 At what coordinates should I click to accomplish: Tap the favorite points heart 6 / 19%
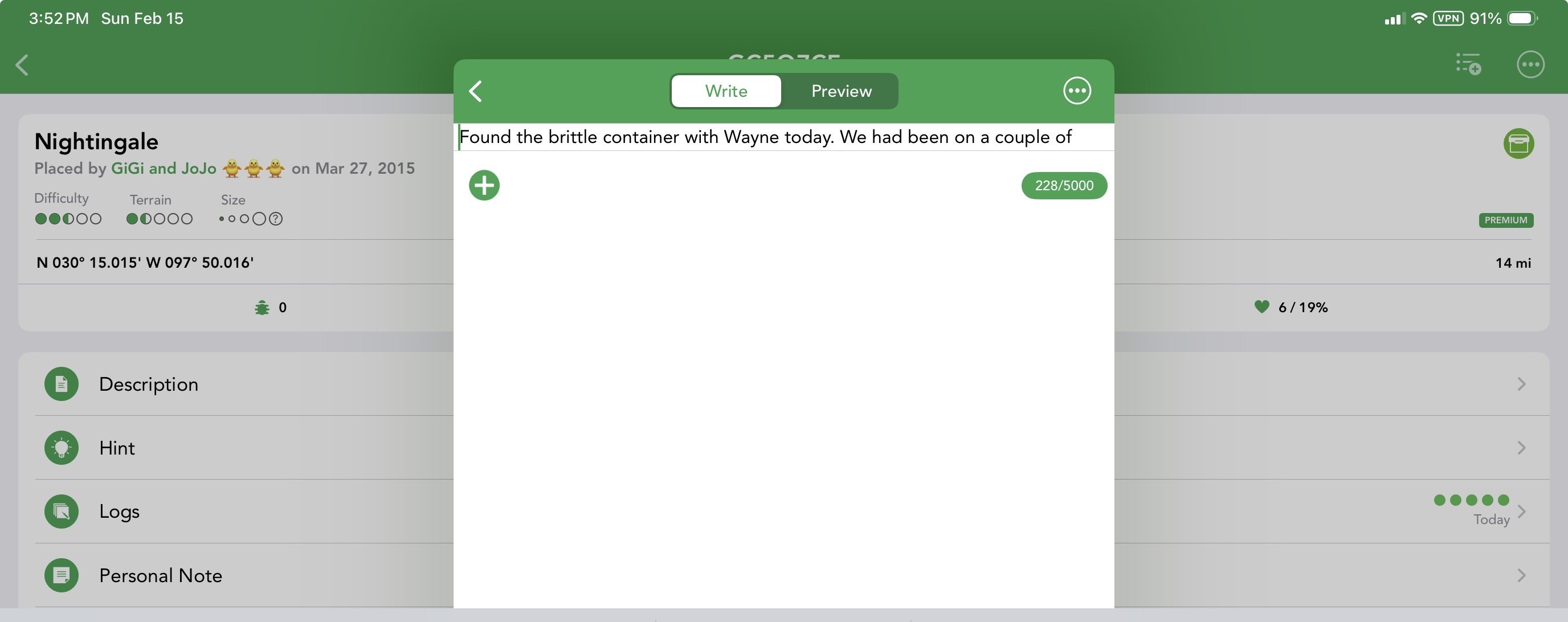1292,308
